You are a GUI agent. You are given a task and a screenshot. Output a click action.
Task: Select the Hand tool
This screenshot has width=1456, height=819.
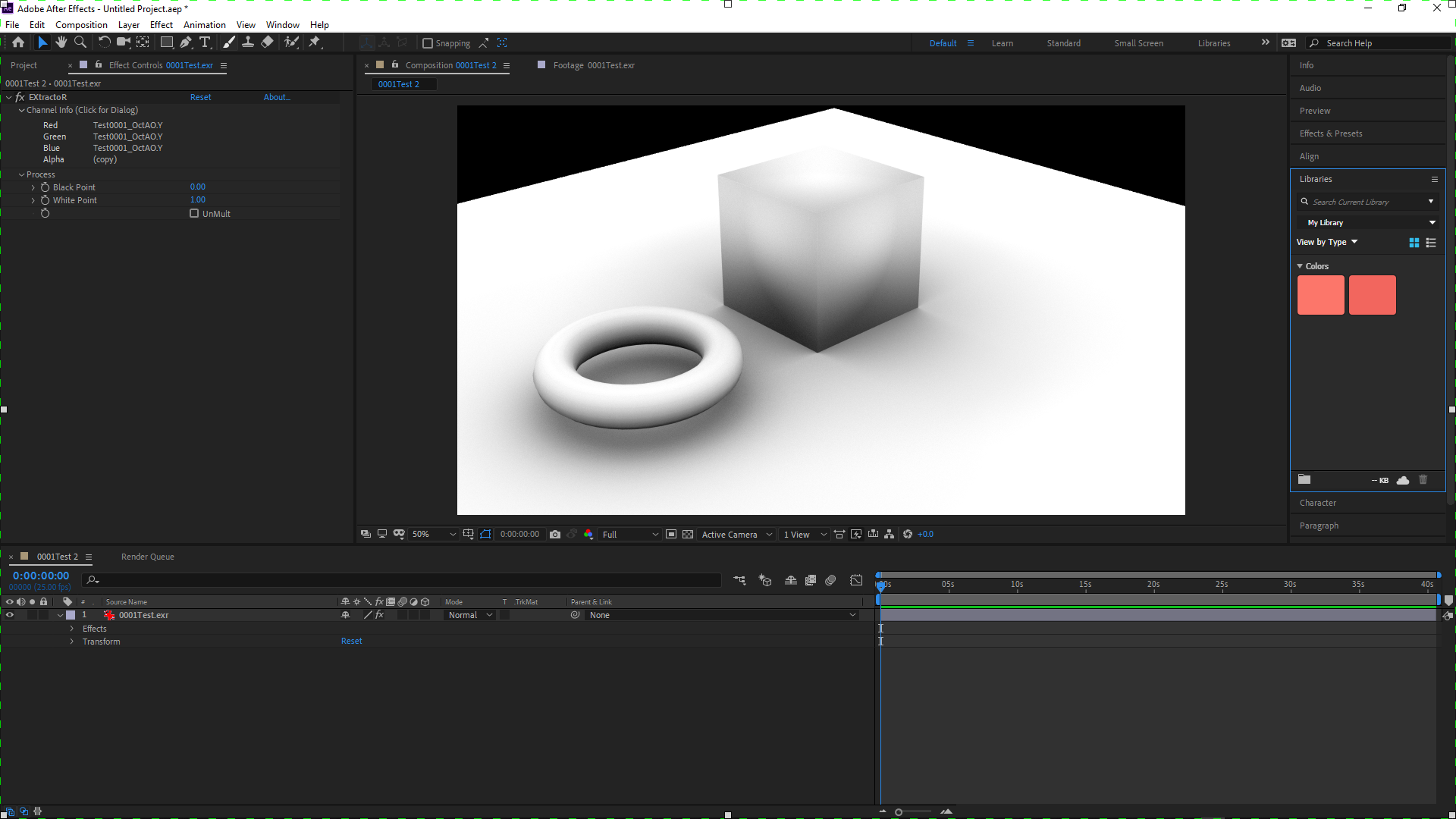tap(61, 42)
